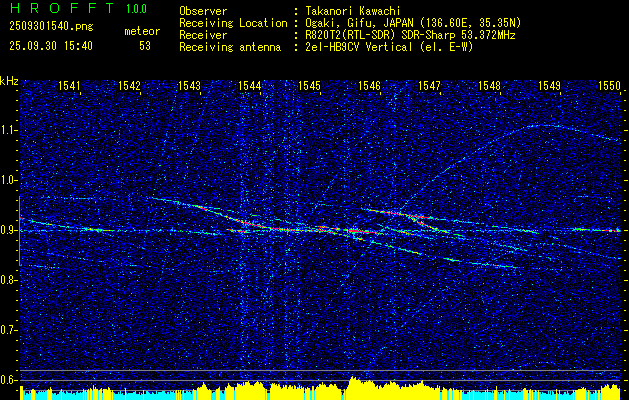This screenshot has height=400, width=629.
Task: Click the 1.0 kHz axis label
Action: (x=10, y=181)
